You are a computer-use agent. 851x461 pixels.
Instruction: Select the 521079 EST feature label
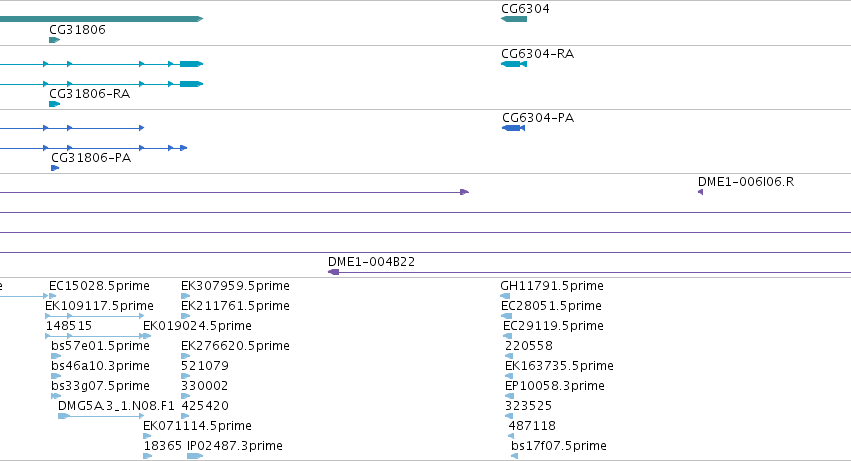pos(205,365)
